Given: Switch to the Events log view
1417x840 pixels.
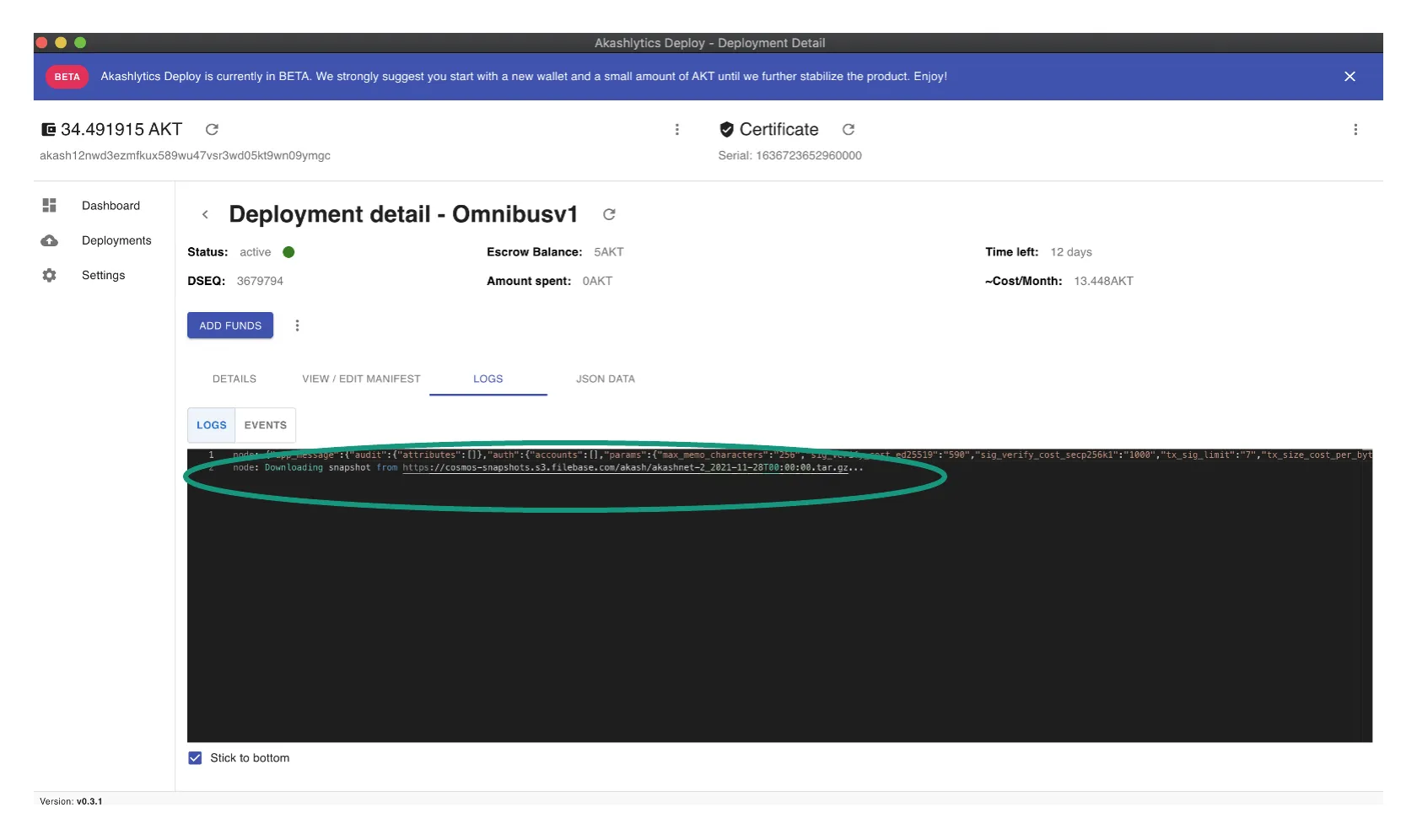Looking at the screenshot, I should click(266, 425).
